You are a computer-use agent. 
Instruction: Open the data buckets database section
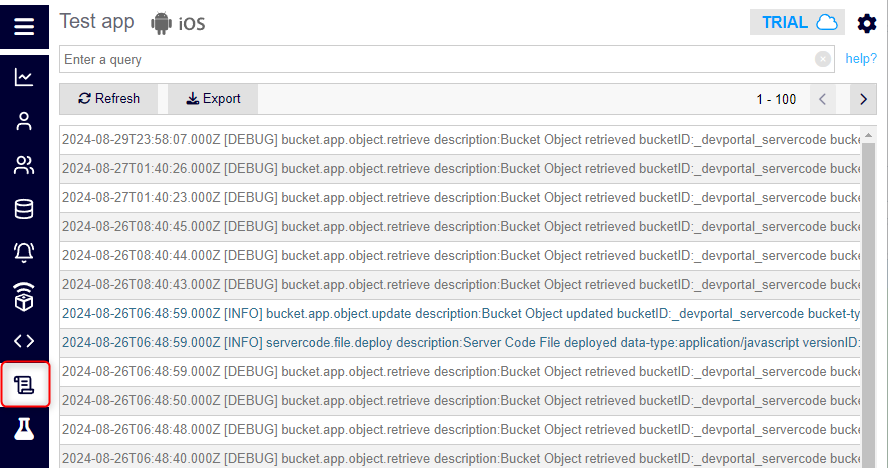pyautogui.click(x=24, y=209)
